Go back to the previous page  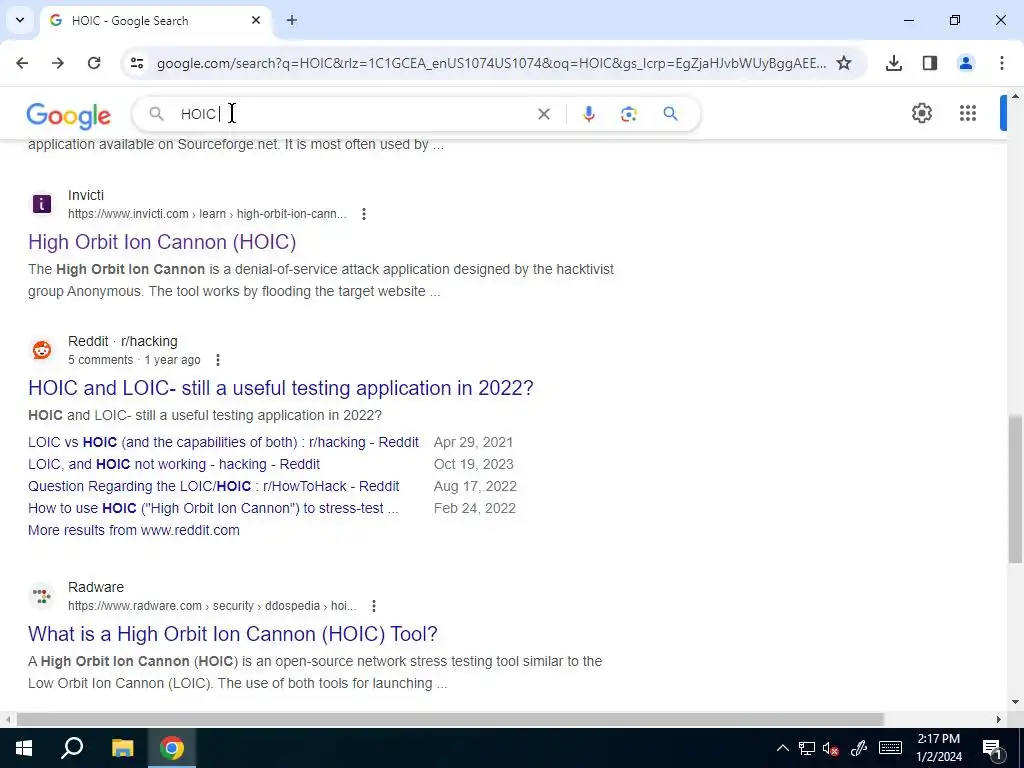tap(22, 63)
